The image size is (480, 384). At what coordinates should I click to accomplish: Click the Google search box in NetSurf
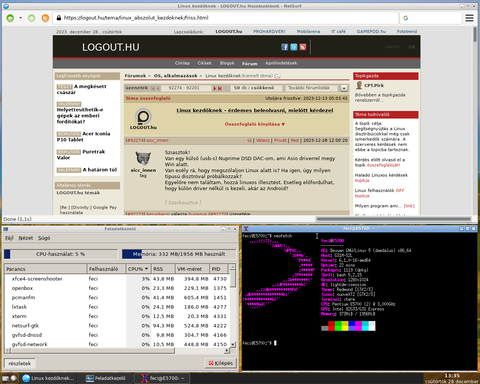431,18
